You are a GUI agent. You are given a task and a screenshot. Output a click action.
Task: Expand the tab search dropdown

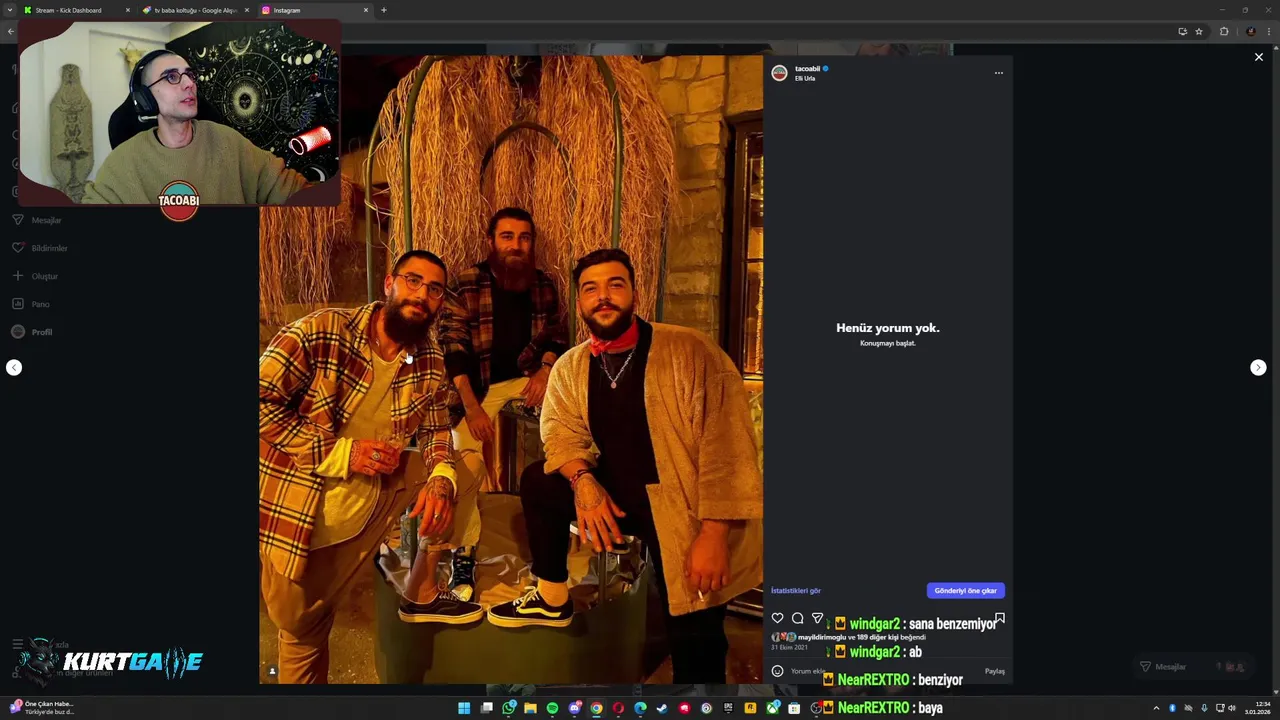click(x=10, y=10)
